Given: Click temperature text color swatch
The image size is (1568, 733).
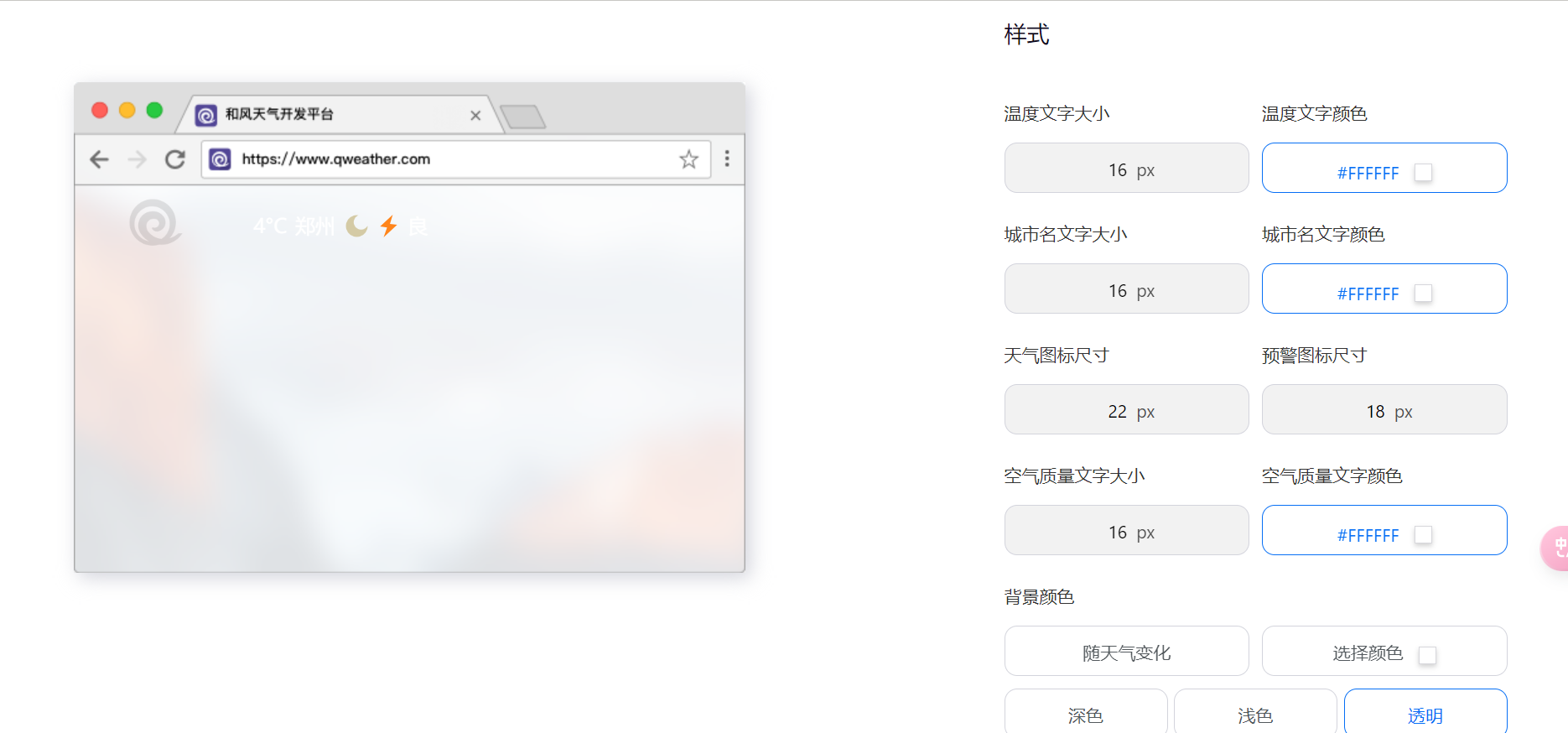Looking at the screenshot, I should (1423, 173).
